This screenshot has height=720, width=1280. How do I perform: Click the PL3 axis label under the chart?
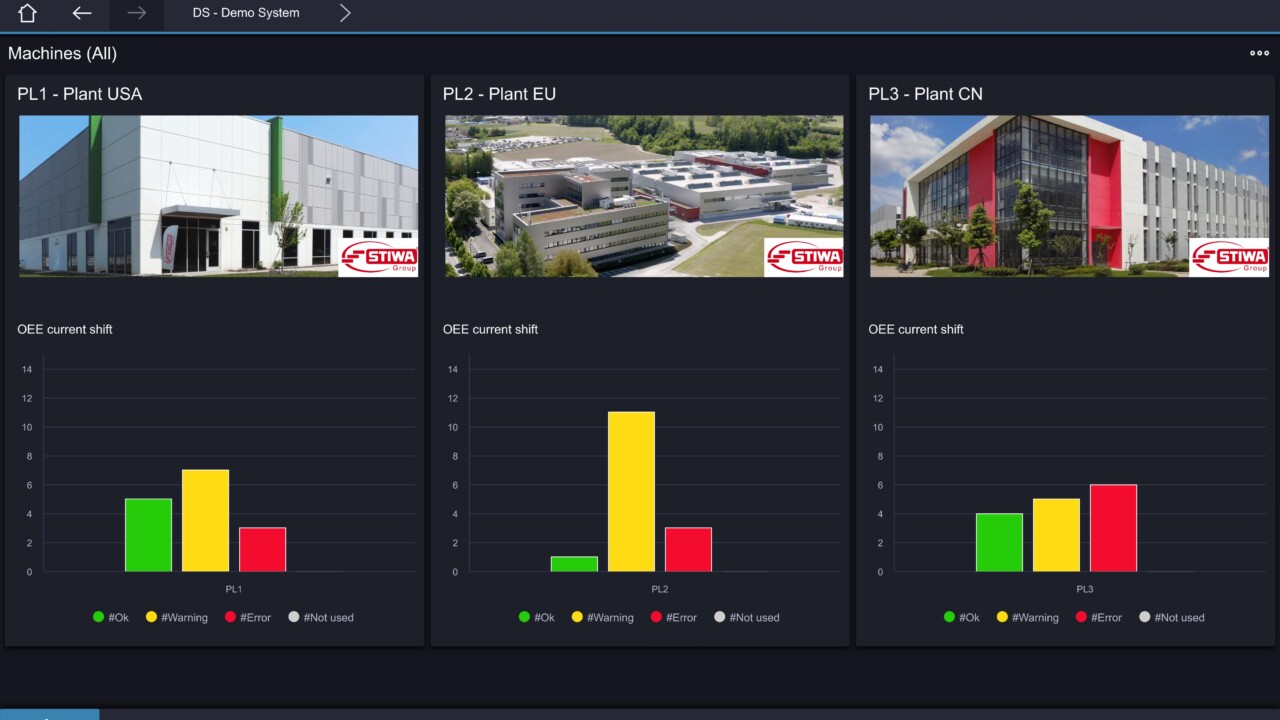[1085, 589]
